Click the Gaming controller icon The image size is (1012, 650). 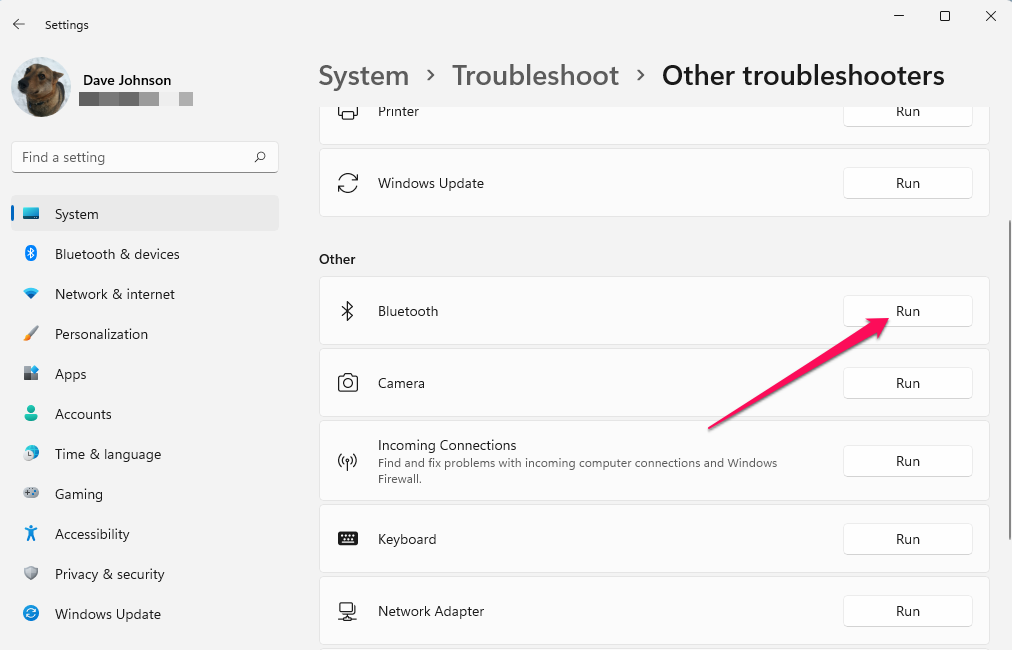pyautogui.click(x=31, y=494)
